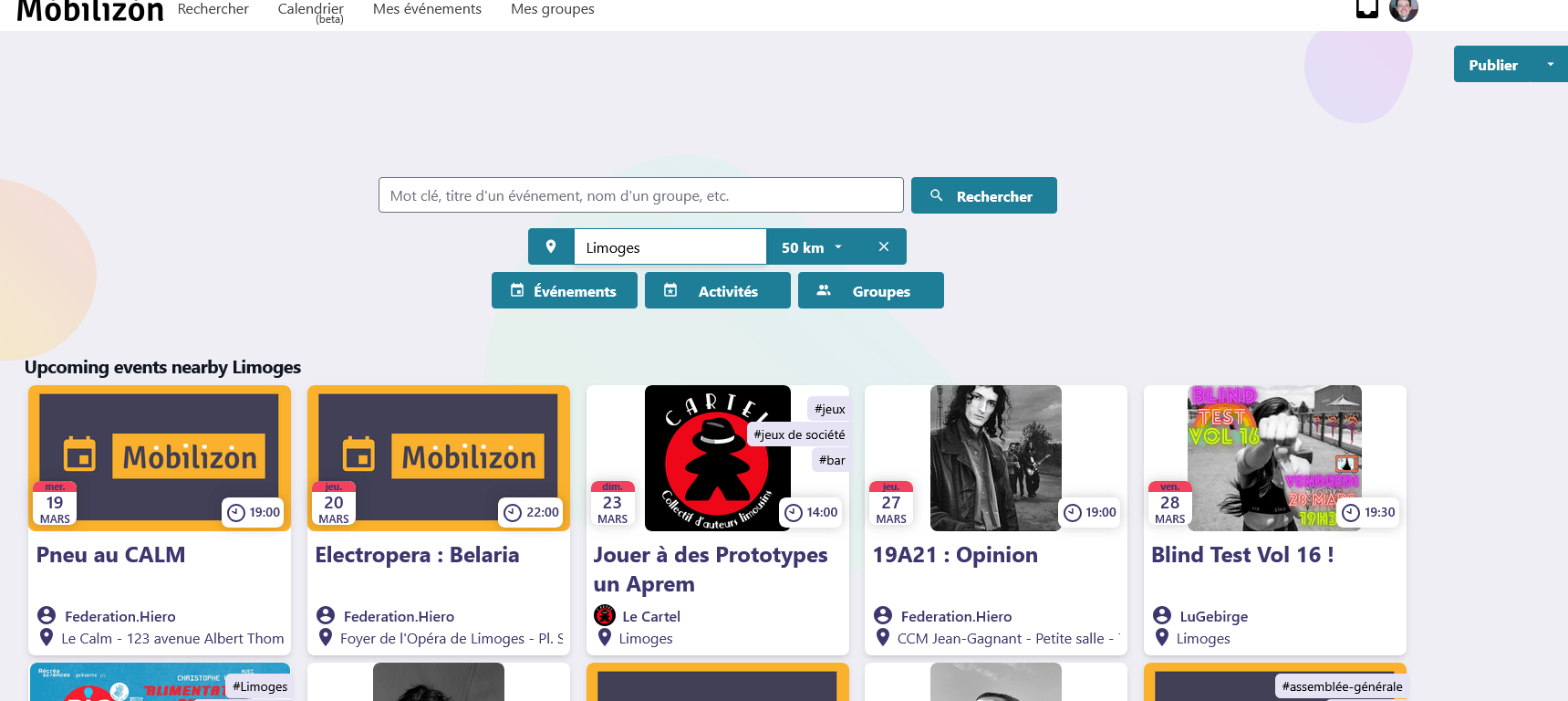Open Jouer à des Prototypes un Aprem

pos(711,570)
